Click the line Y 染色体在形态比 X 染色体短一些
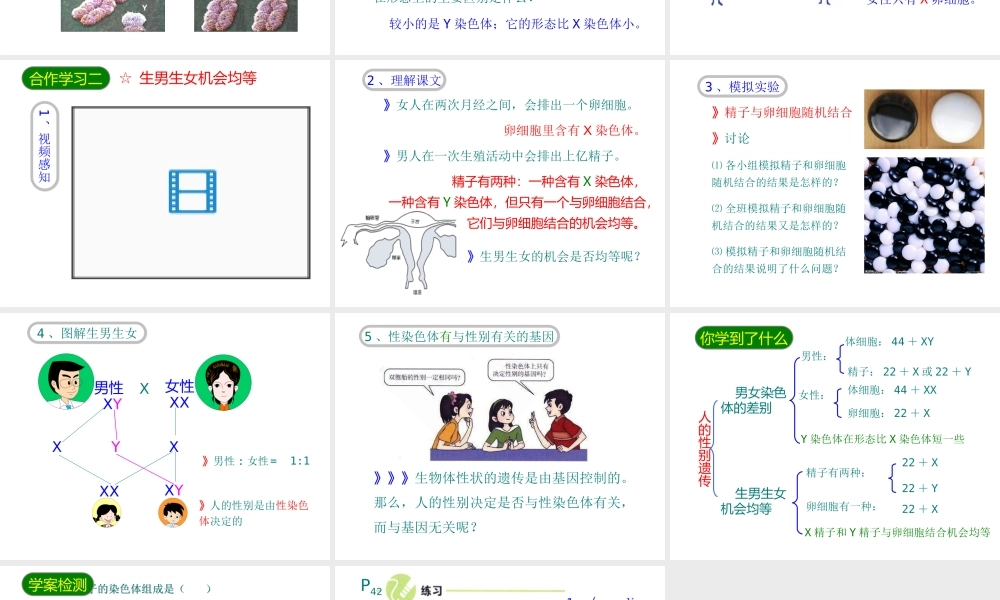This screenshot has height=600, width=1000. 883,439
